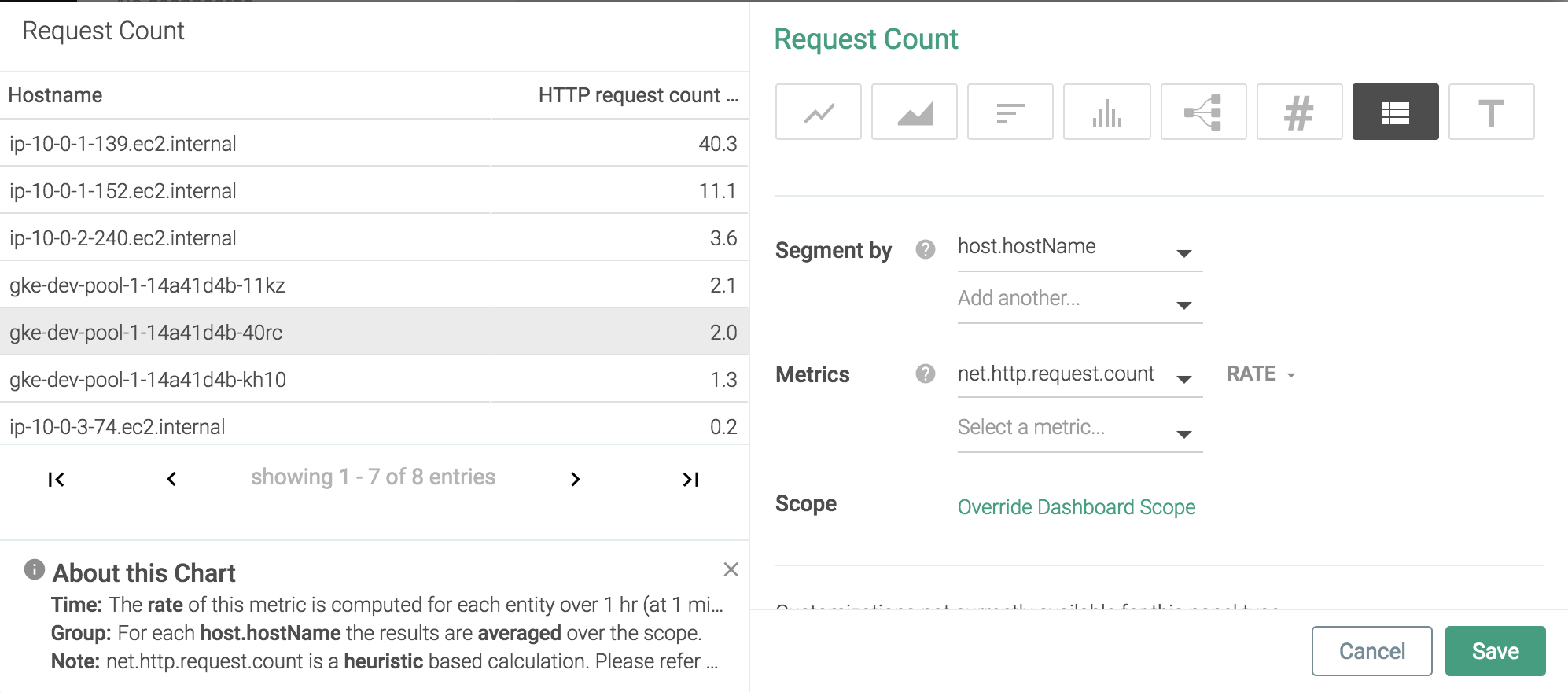Go to next page of entries
This screenshot has height=692, width=1568.
(x=575, y=479)
